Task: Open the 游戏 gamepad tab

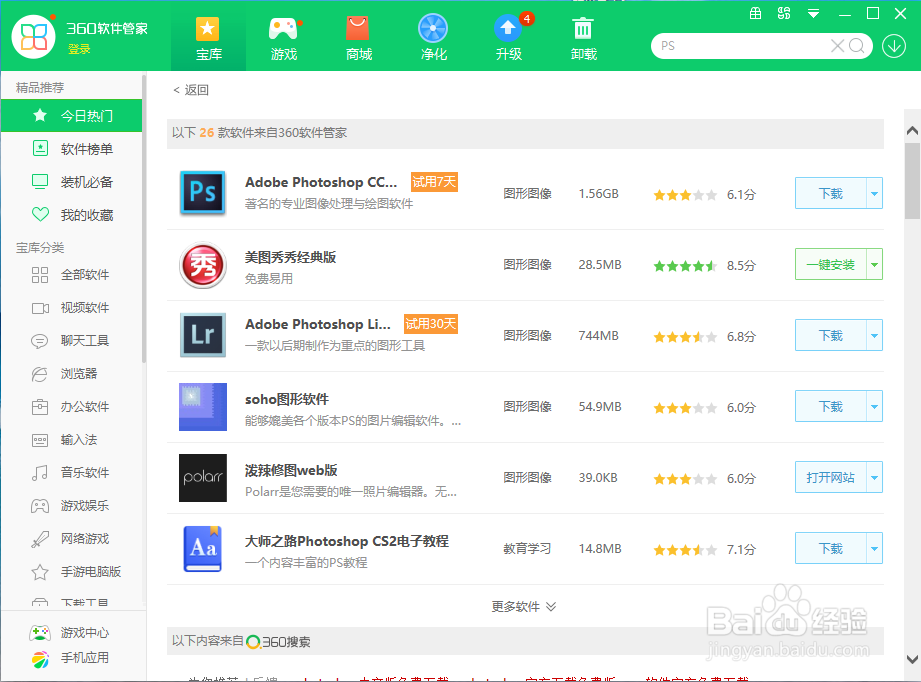Action: click(284, 39)
